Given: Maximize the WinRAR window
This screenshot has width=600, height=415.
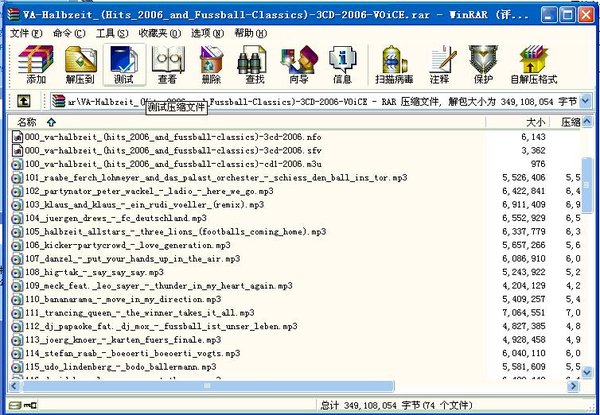Looking at the screenshot, I should pyautogui.click(x=567, y=15).
